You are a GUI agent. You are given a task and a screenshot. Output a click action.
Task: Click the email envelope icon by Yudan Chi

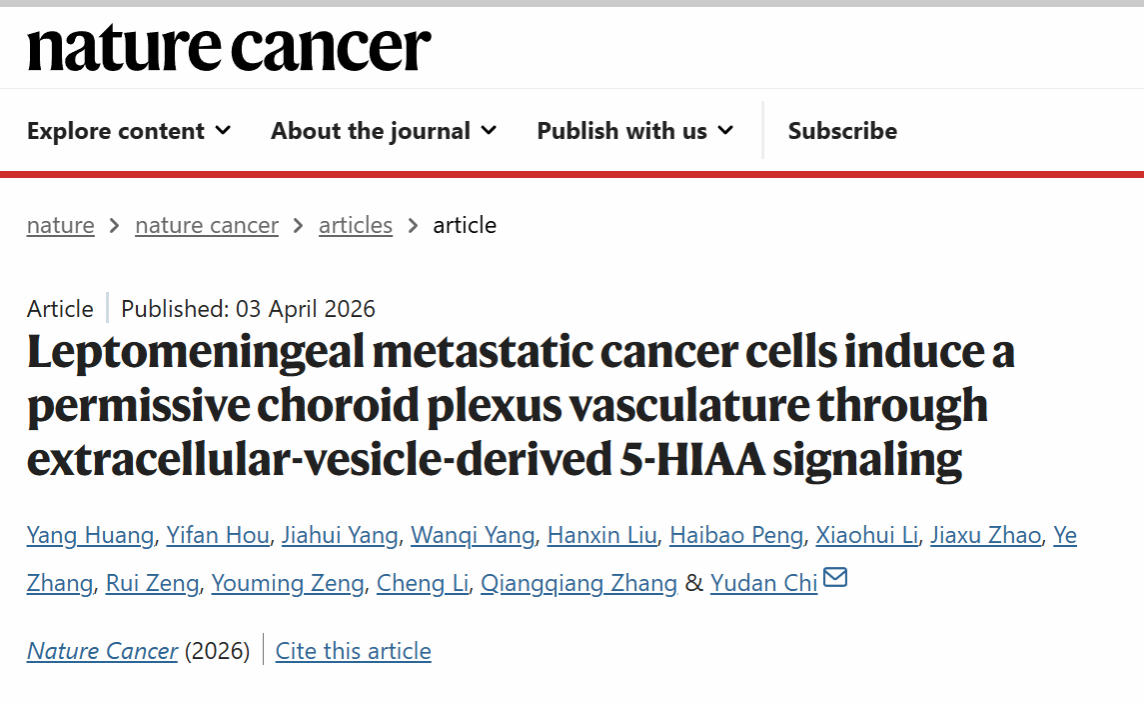[x=835, y=578]
